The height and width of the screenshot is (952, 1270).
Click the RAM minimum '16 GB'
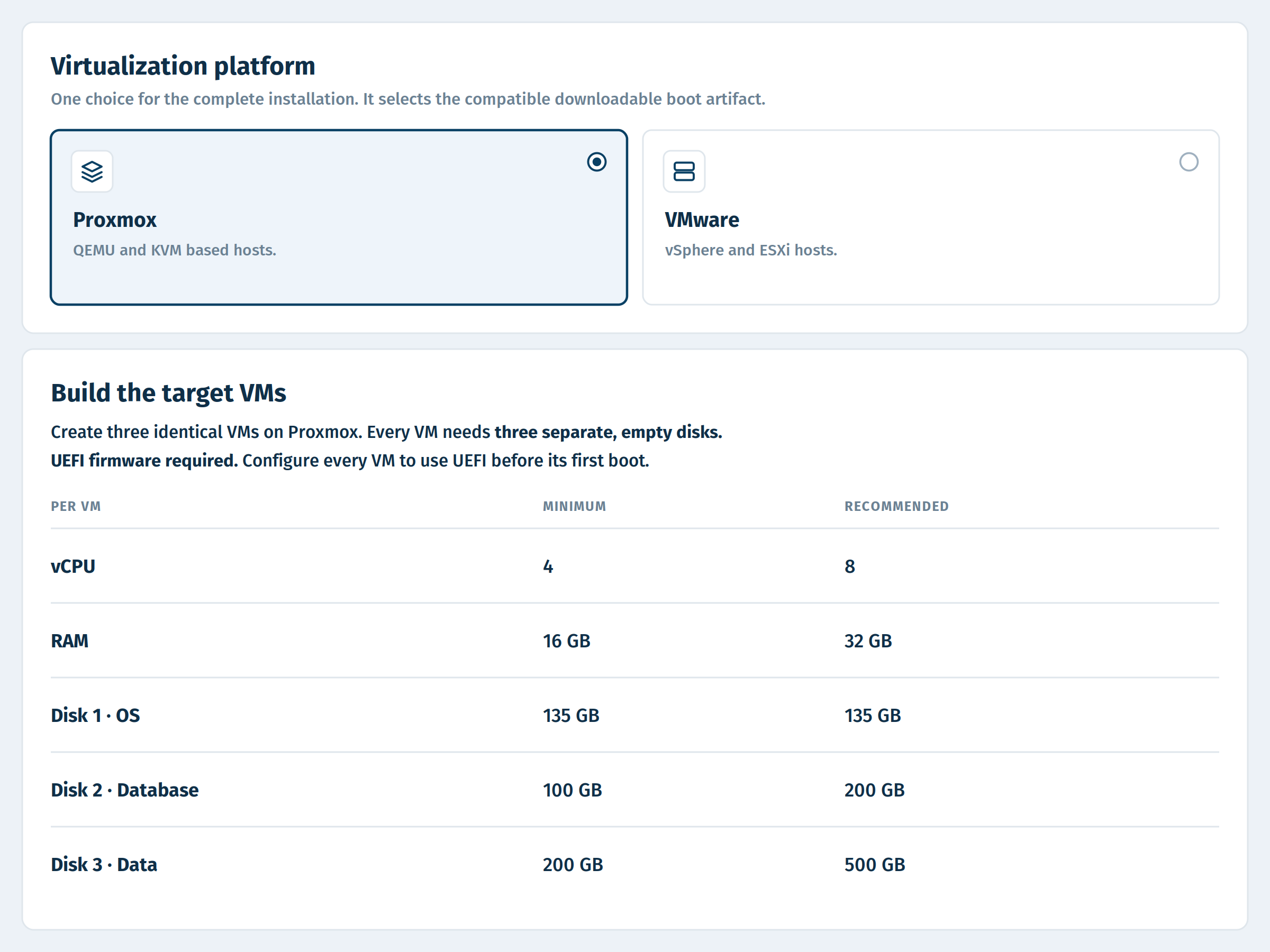click(x=567, y=641)
